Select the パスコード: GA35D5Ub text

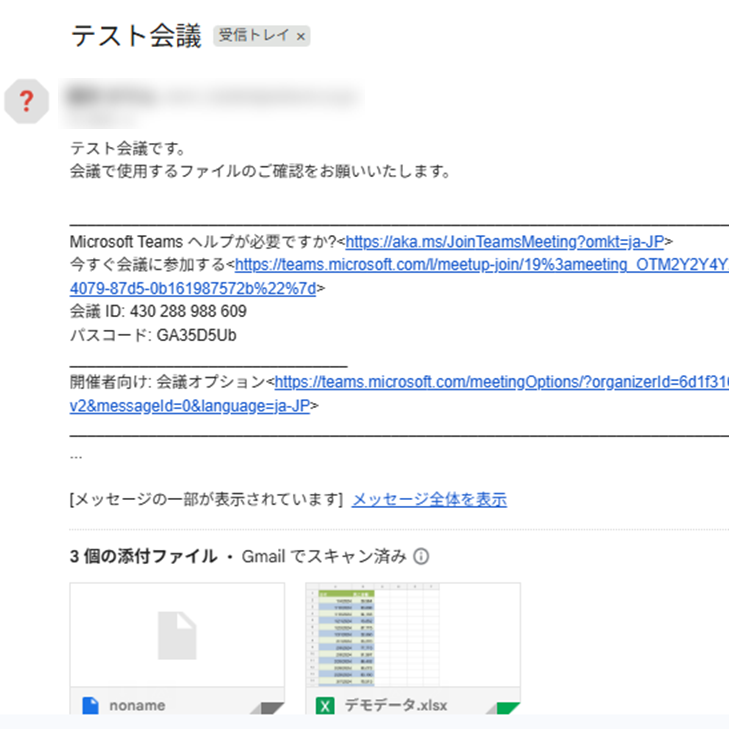tap(153, 335)
